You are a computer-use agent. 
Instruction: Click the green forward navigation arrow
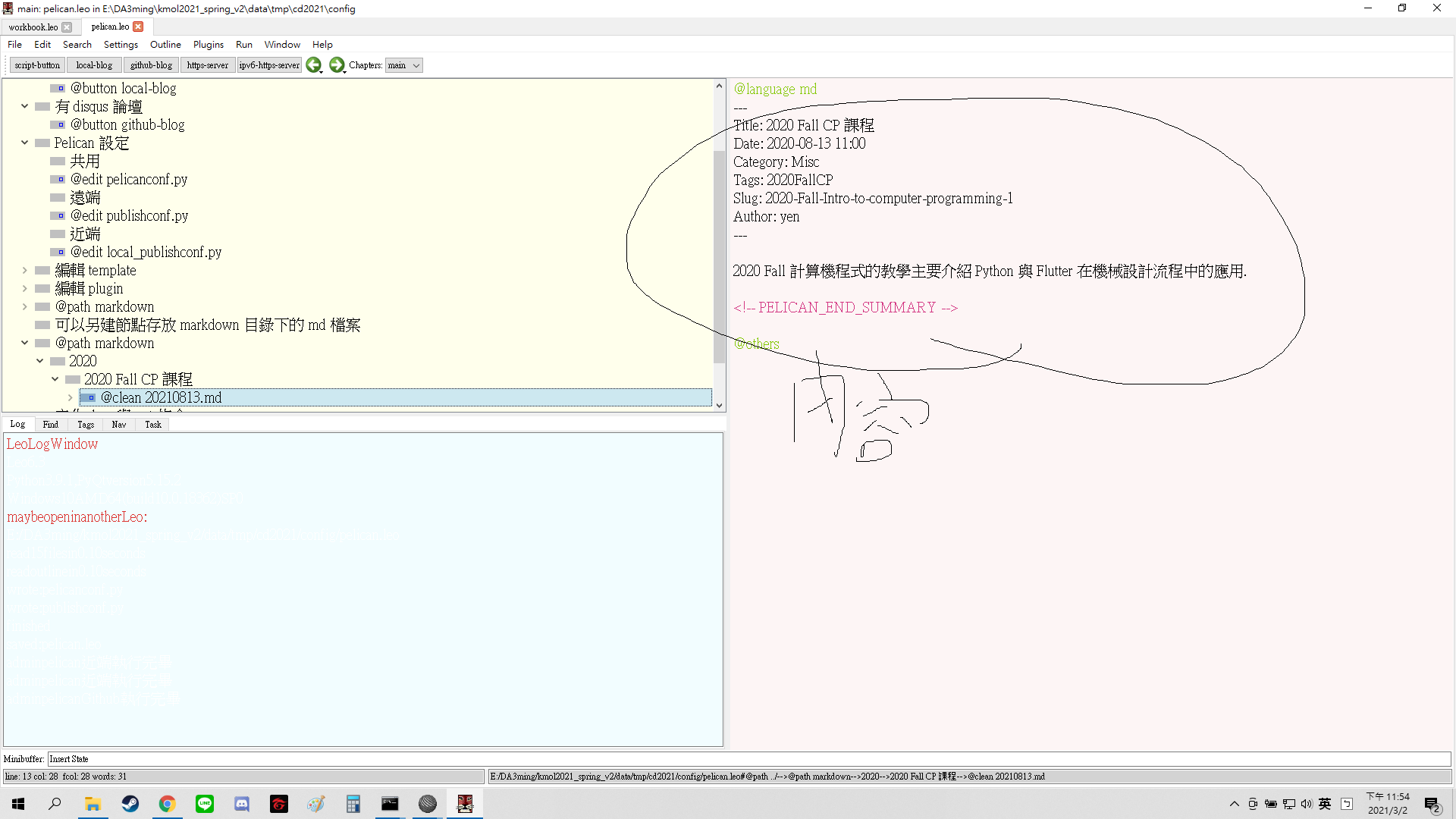pyautogui.click(x=337, y=65)
